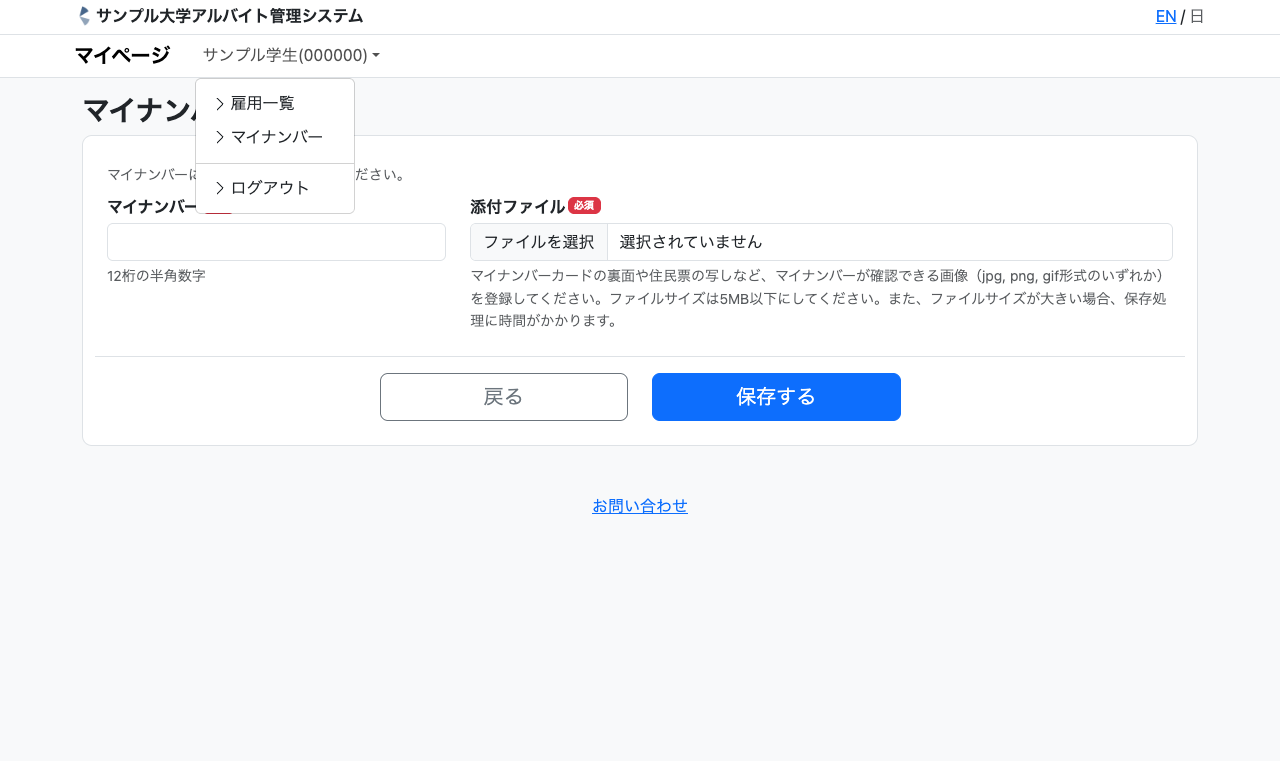
Task: Click the 選択されていません file name area
Action: pos(888,242)
